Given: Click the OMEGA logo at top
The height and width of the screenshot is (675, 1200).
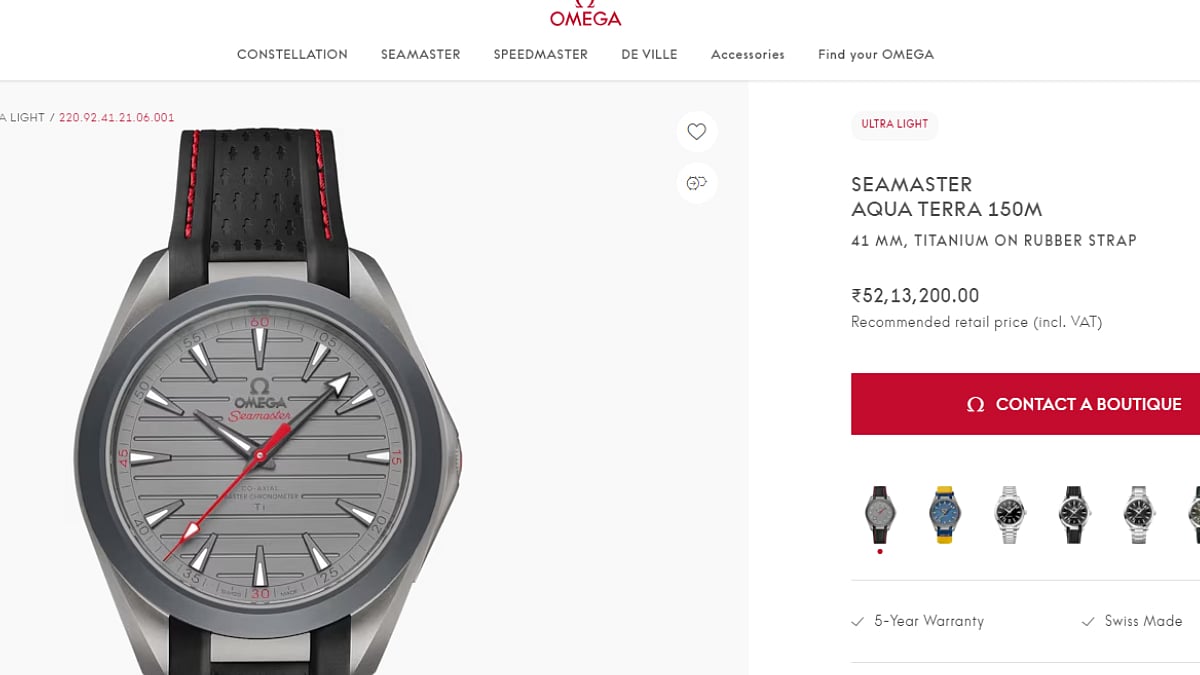Looking at the screenshot, I should coord(585,13).
